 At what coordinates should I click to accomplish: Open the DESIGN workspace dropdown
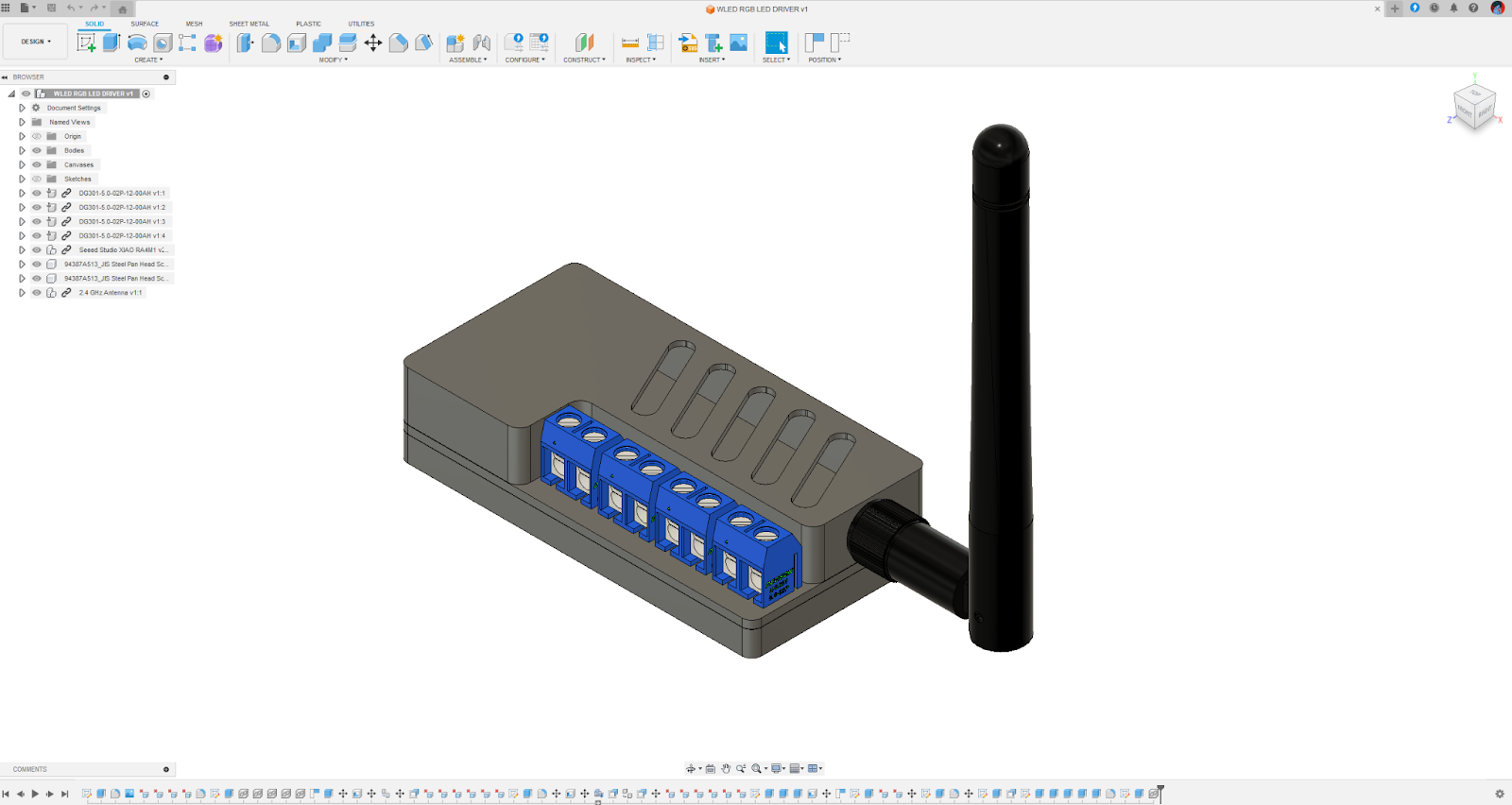pyautogui.click(x=36, y=42)
